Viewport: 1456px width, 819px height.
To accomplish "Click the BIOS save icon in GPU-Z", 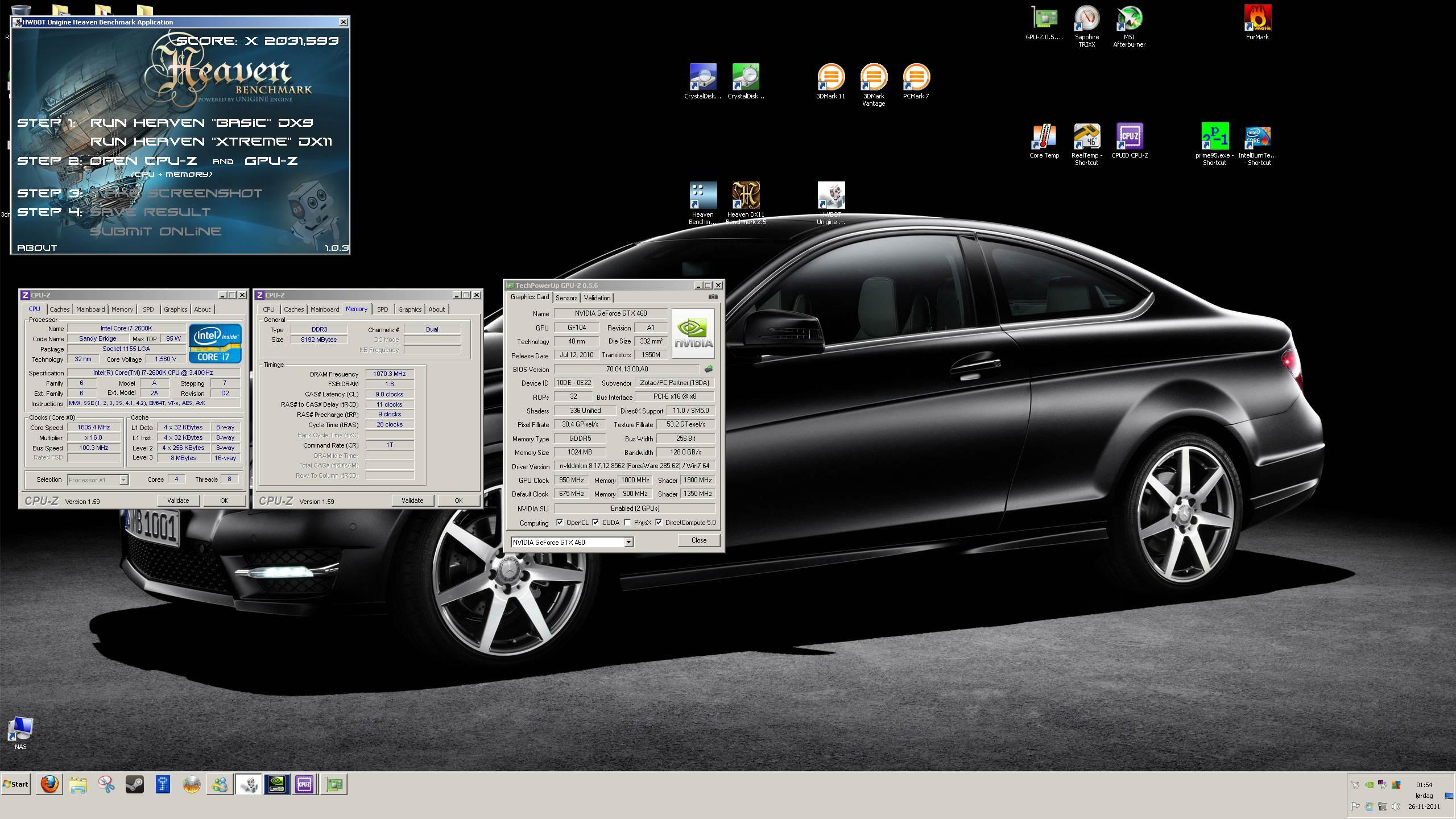I will (x=709, y=369).
